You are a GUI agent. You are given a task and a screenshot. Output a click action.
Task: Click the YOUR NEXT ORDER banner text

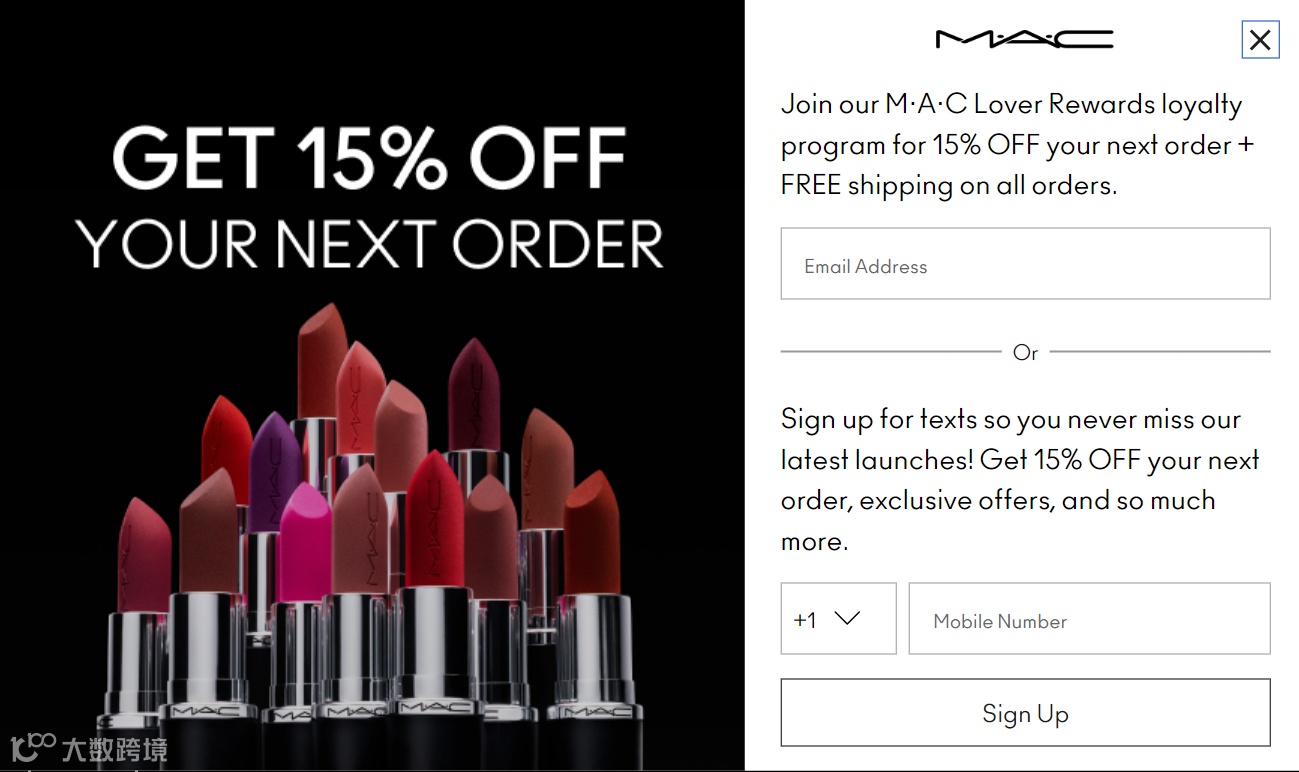pyautogui.click(x=369, y=243)
